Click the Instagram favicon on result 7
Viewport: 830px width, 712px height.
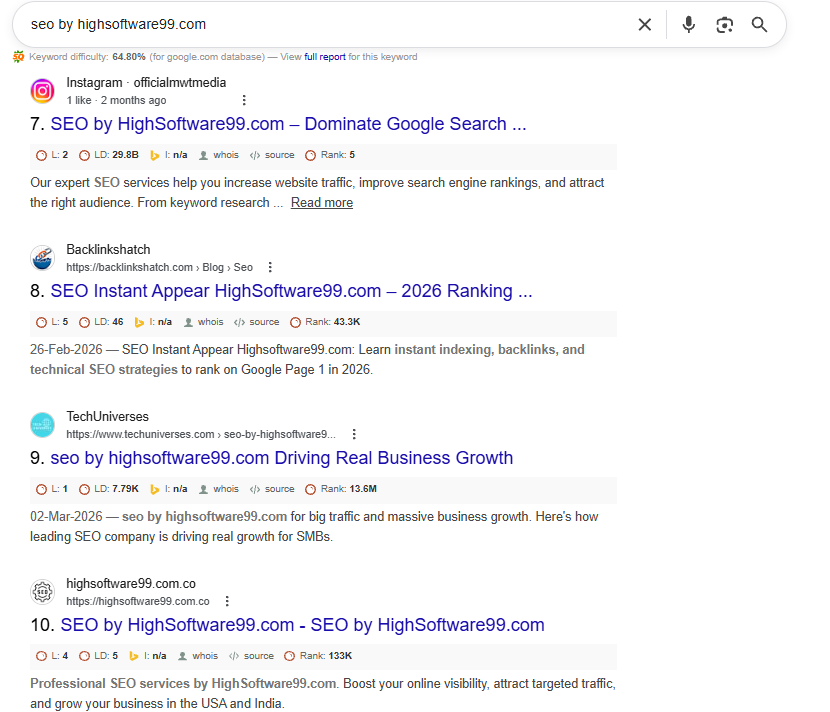click(x=42, y=91)
